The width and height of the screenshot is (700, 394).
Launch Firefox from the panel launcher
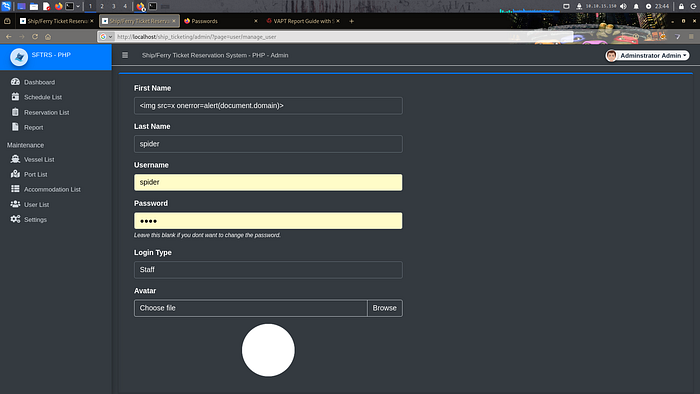(x=58, y=6)
